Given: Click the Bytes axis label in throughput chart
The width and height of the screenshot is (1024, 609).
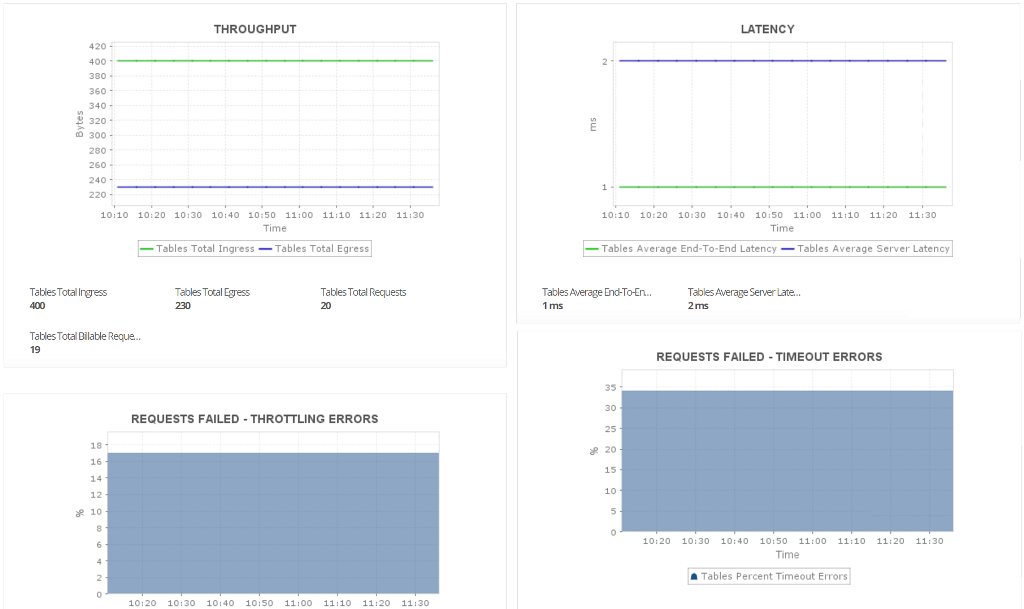Looking at the screenshot, I should pos(80,124).
